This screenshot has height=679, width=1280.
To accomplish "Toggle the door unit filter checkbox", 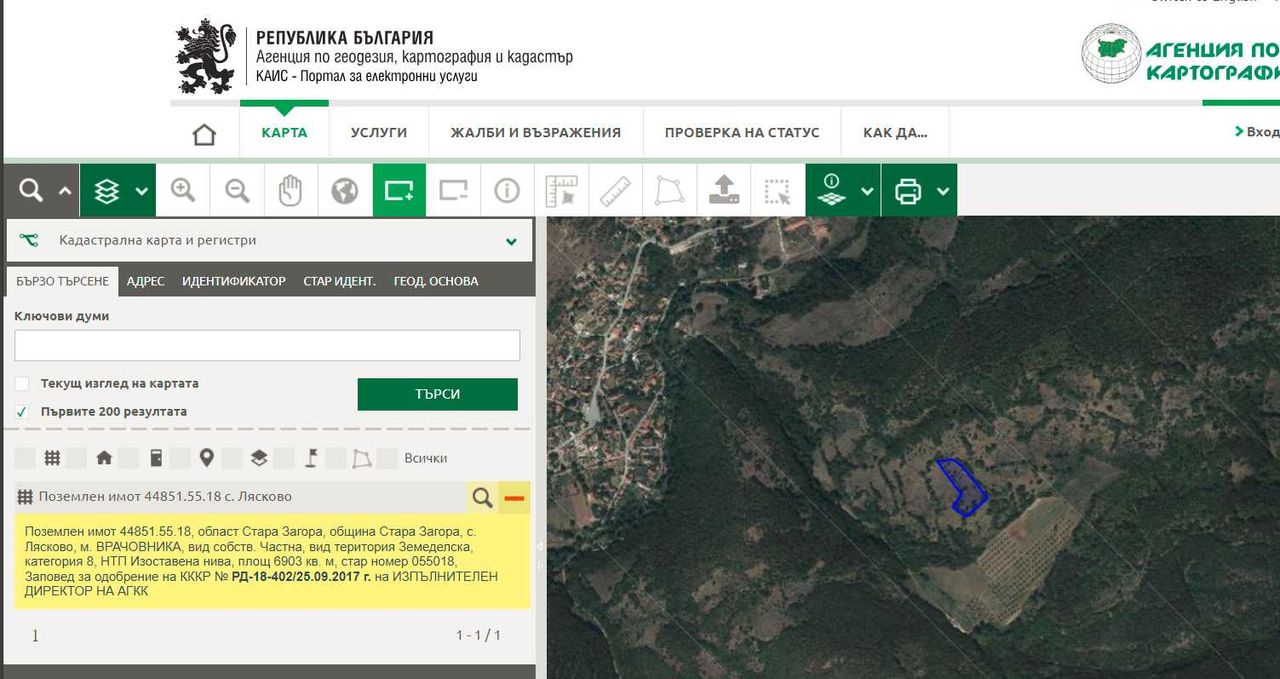I will pyautogui.click(x=129, y=458).
